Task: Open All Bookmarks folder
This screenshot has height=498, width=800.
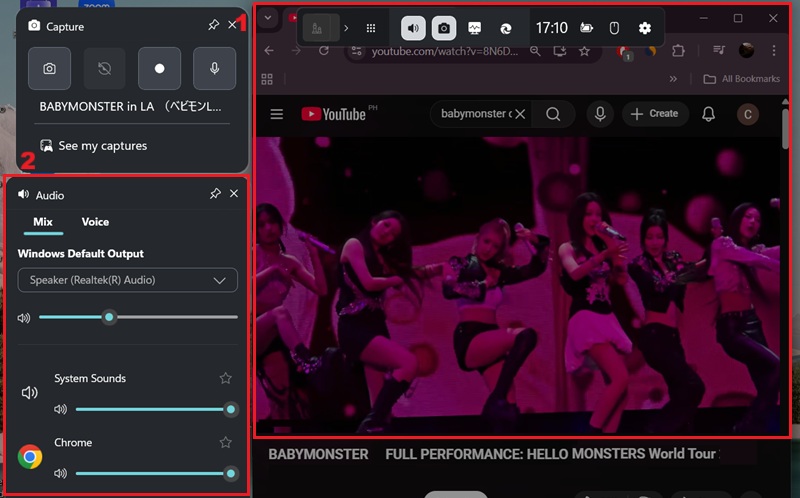Action: tap(742, 79)
